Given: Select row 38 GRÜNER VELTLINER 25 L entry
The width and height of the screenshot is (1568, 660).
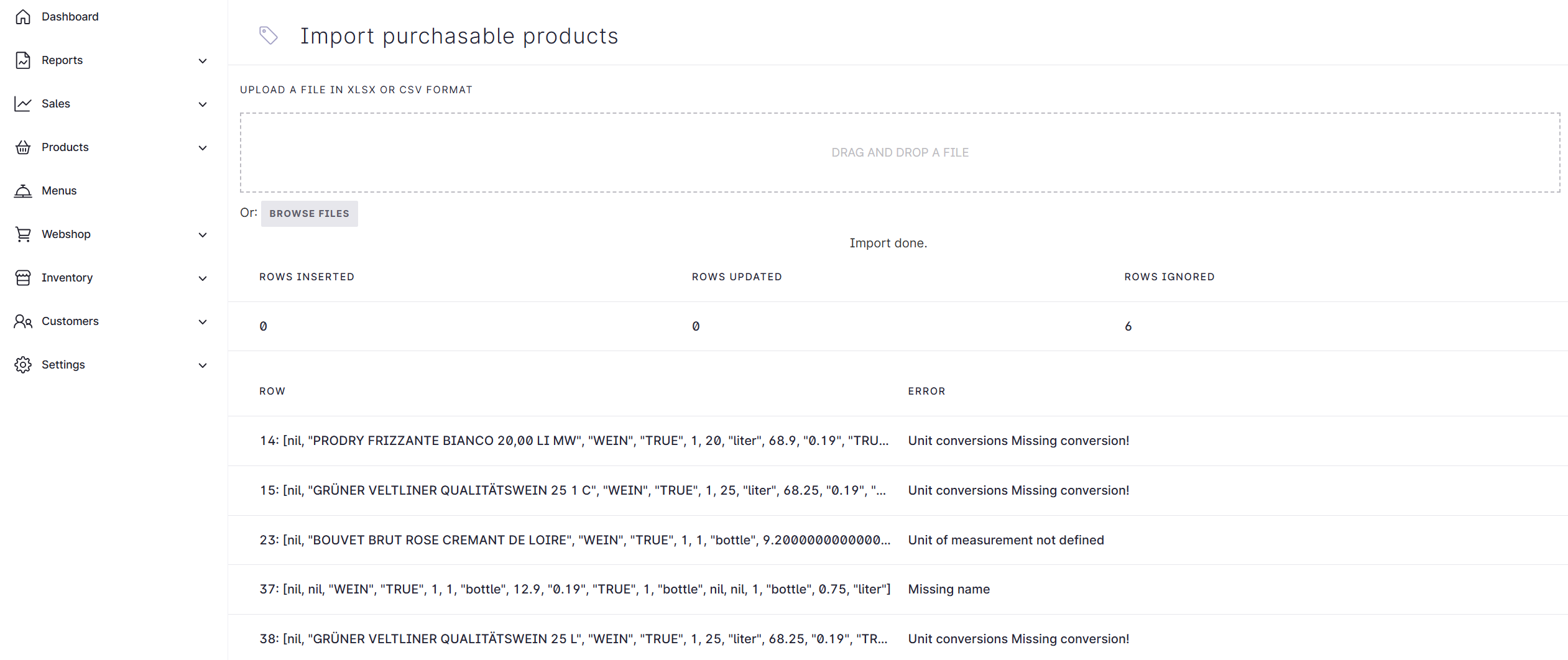Looking at the screenshot, I should point(573,639).
